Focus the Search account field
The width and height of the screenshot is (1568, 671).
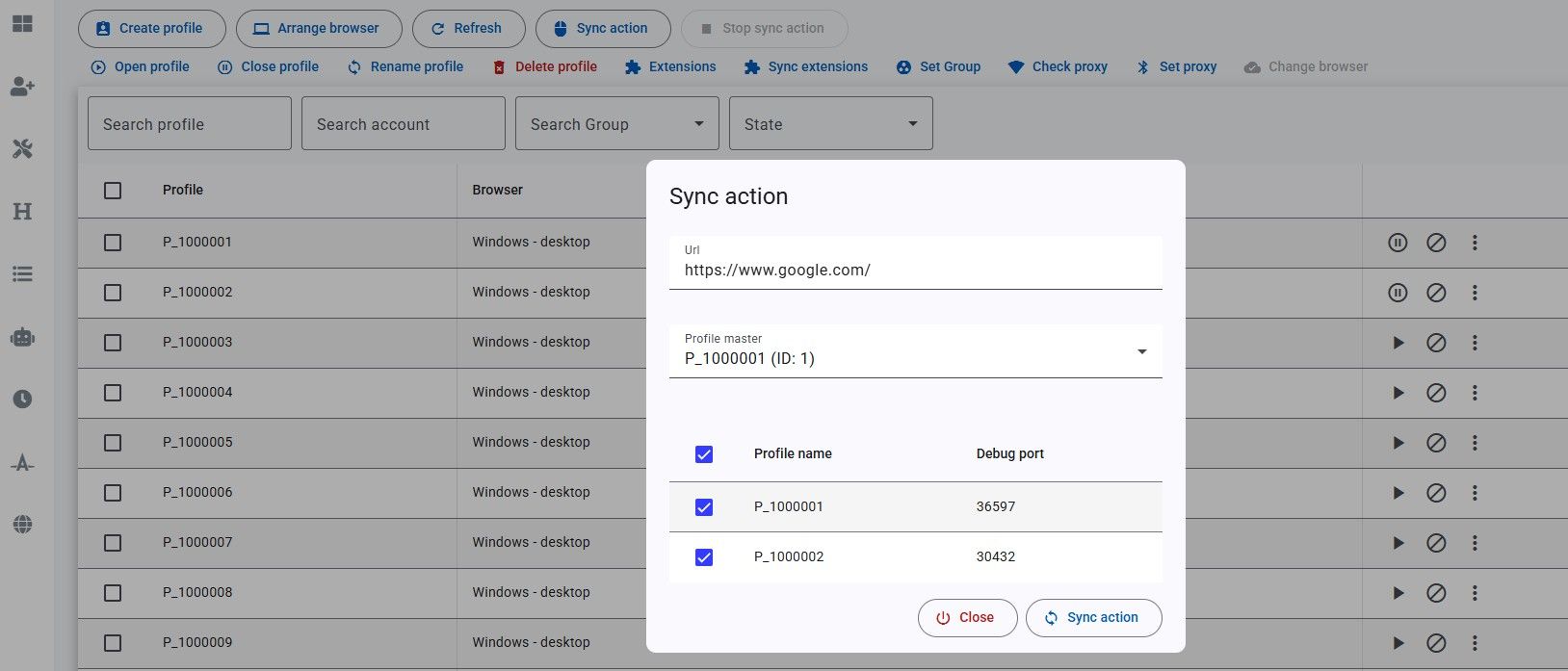coord(404,123)
